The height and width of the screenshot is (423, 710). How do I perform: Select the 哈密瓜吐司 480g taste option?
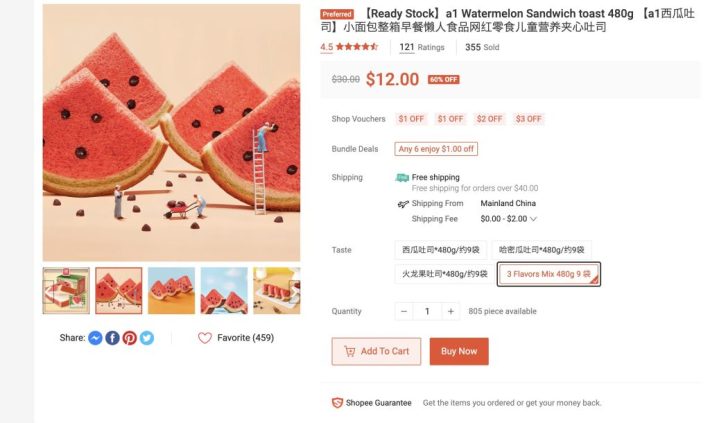tap(543, 249)
